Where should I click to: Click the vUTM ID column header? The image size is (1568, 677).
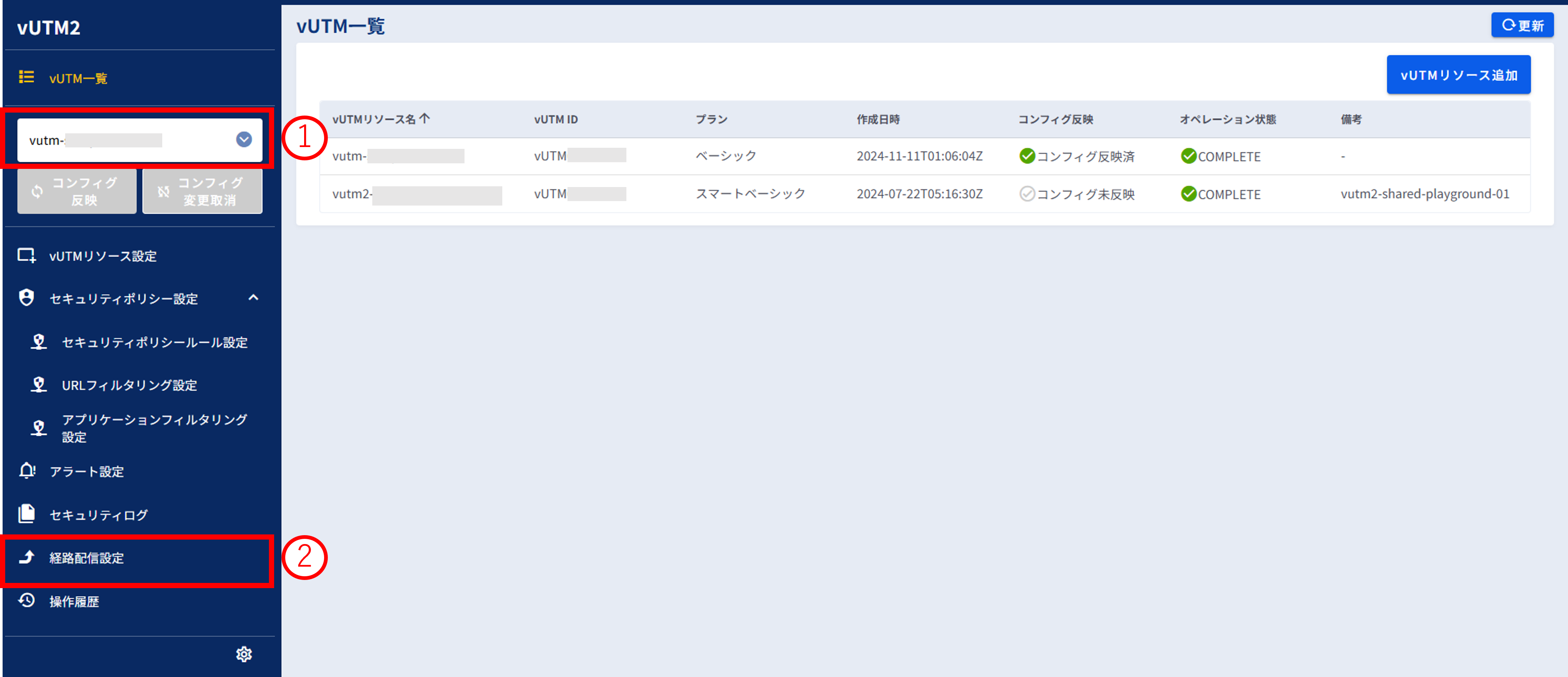556,119
